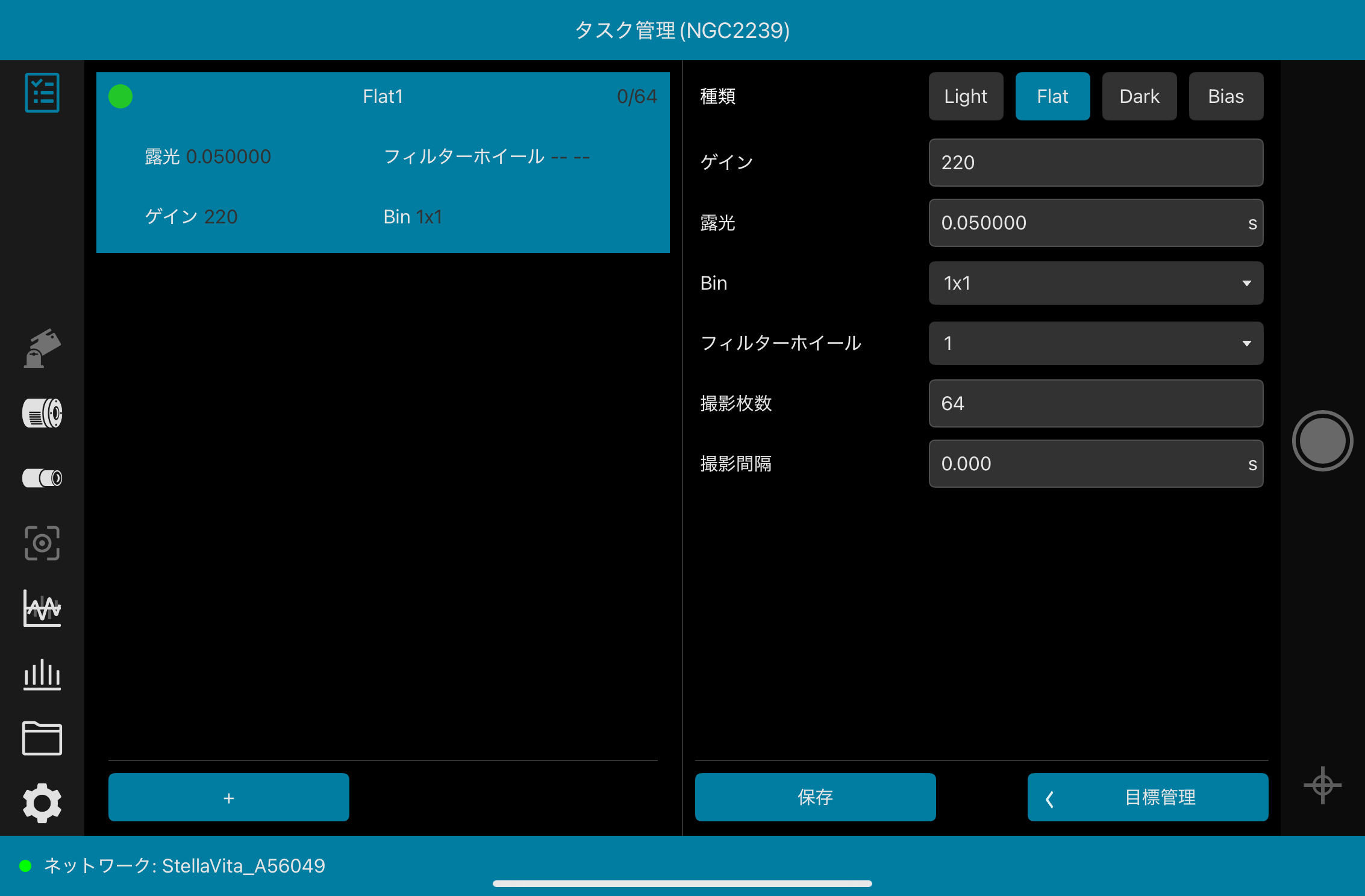Open the telescope mount icon
The height and width of the screenshot is (896, 1365).
point(42,348)
